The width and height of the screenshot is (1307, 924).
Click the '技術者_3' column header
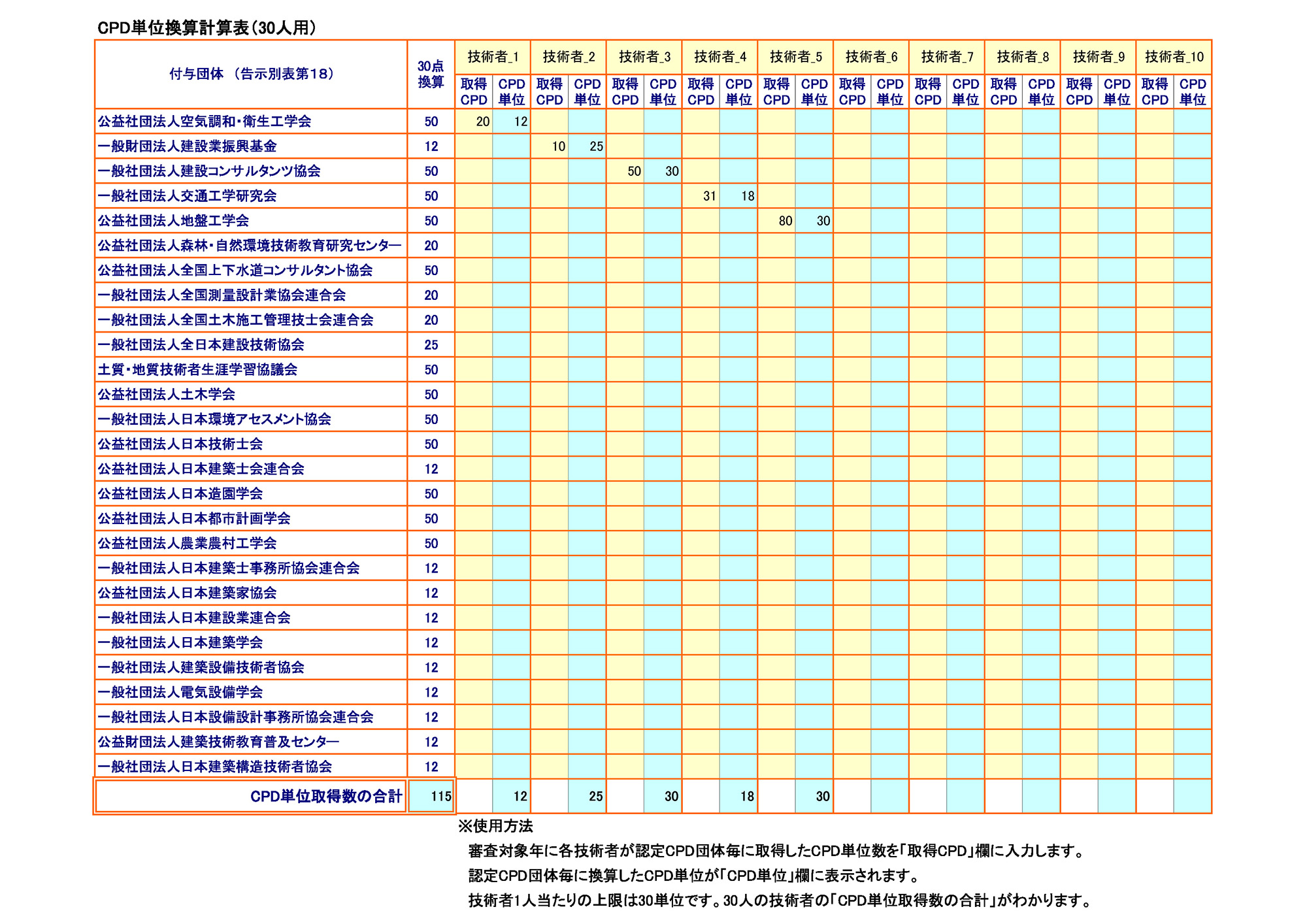644,57
